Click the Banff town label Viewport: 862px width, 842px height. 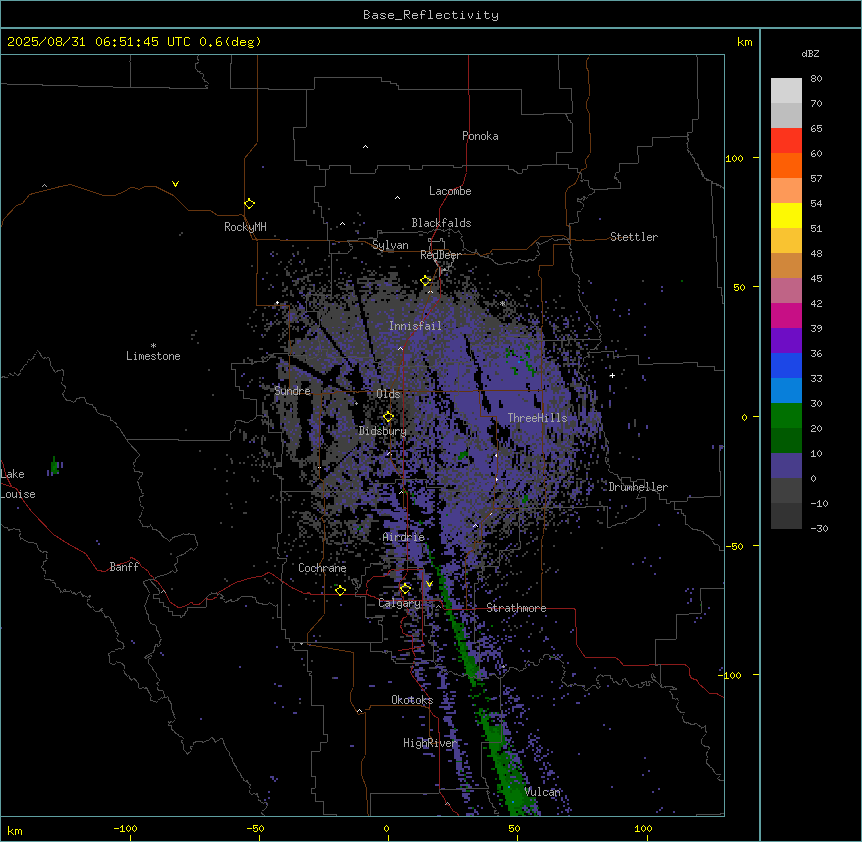(x=124, y=567)
